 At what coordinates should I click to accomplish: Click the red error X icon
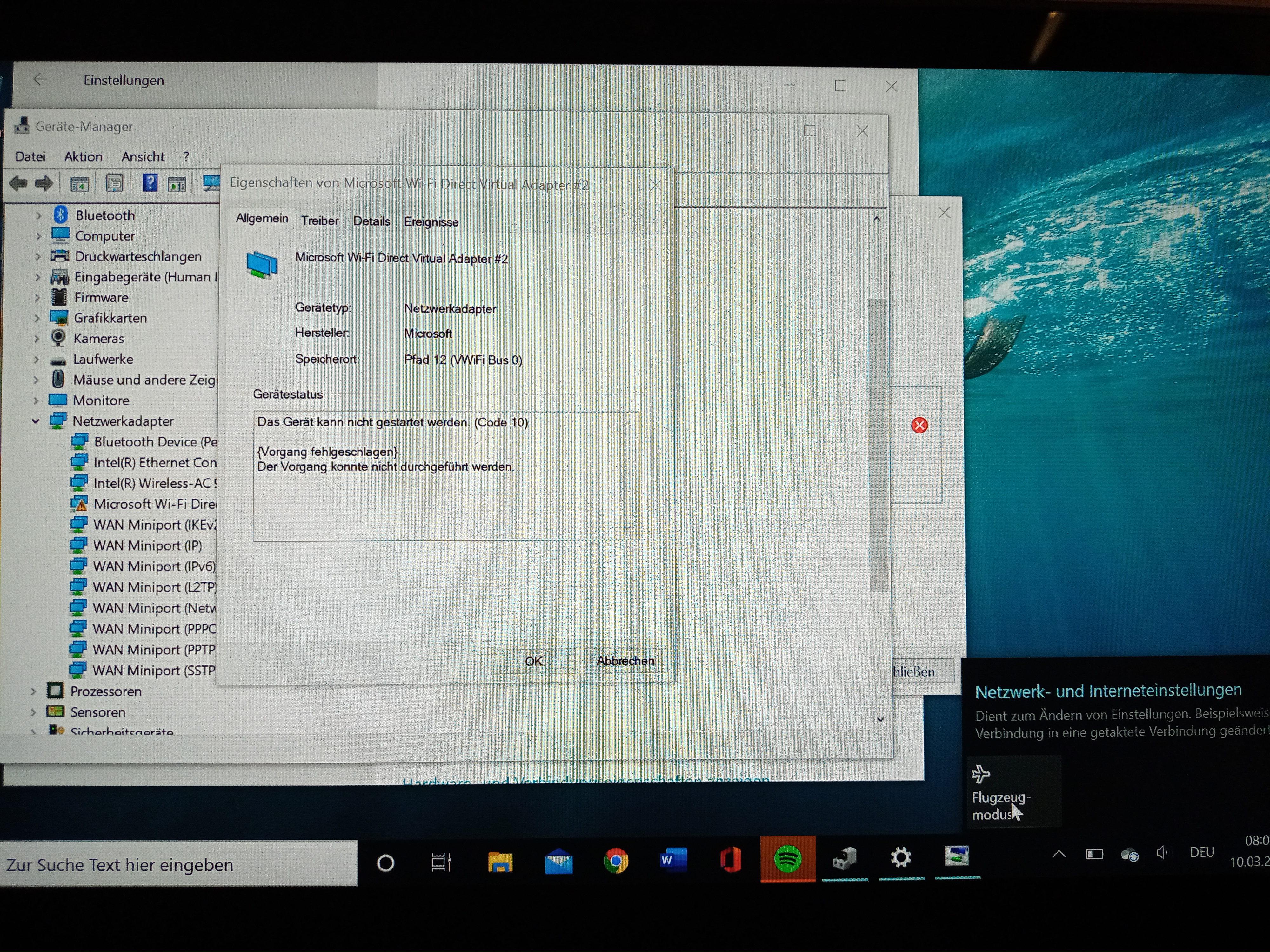(x=919, y=425)
